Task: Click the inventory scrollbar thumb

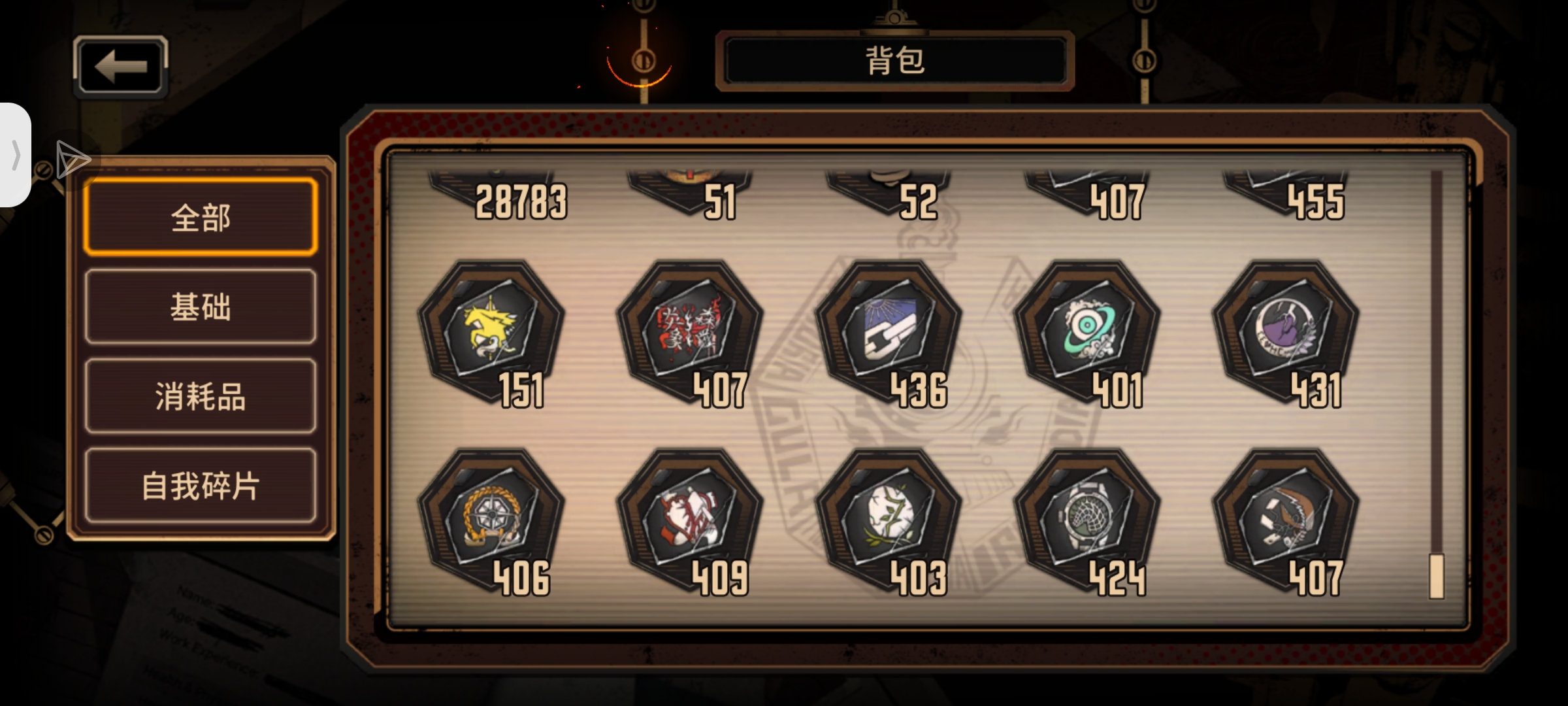Action: click(x=1436, y=576)
